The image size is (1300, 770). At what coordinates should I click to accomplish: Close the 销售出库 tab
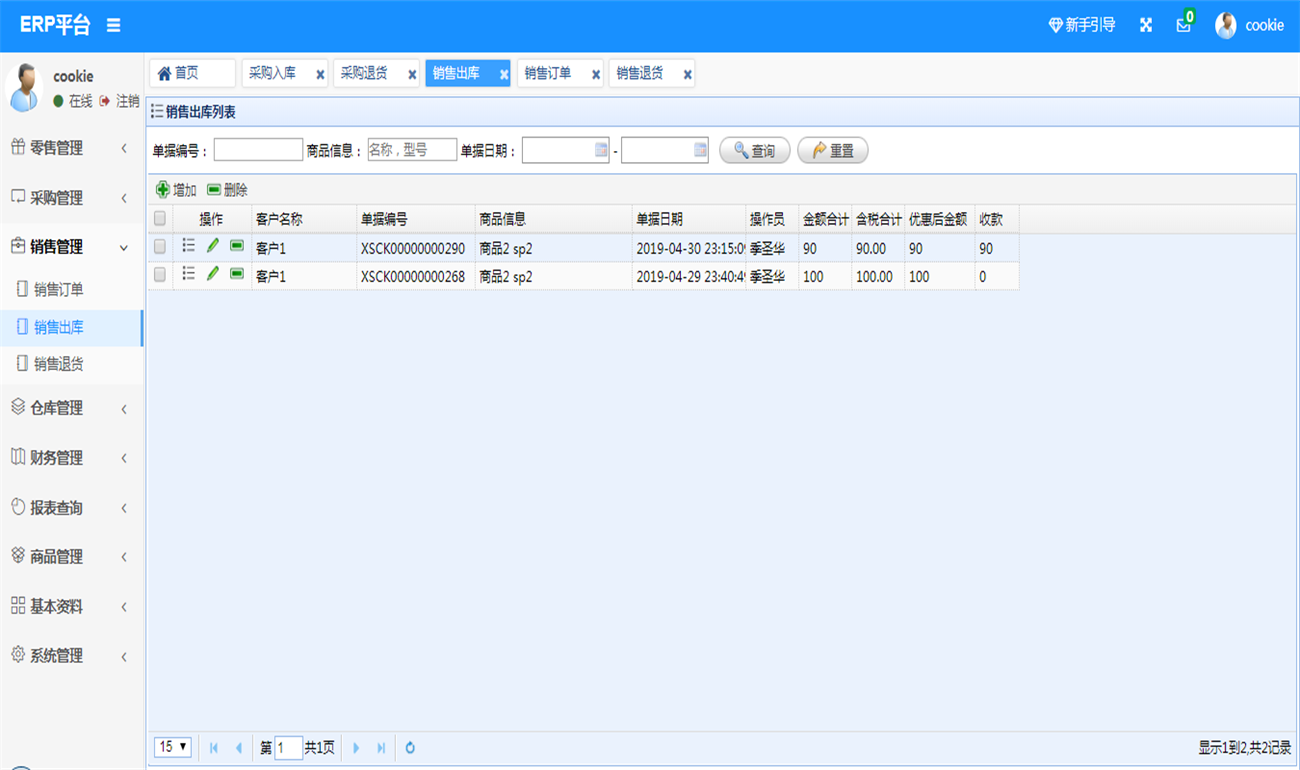click(504, 75)
